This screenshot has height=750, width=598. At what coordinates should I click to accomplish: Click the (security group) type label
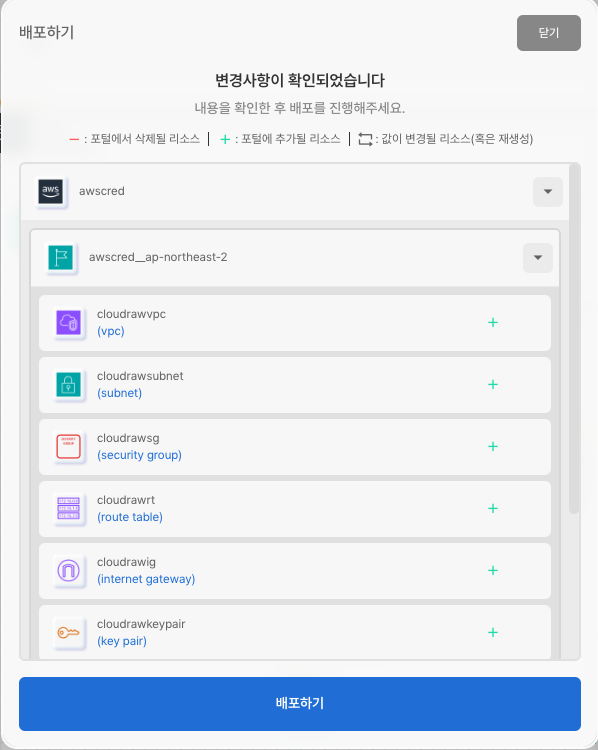139,455
